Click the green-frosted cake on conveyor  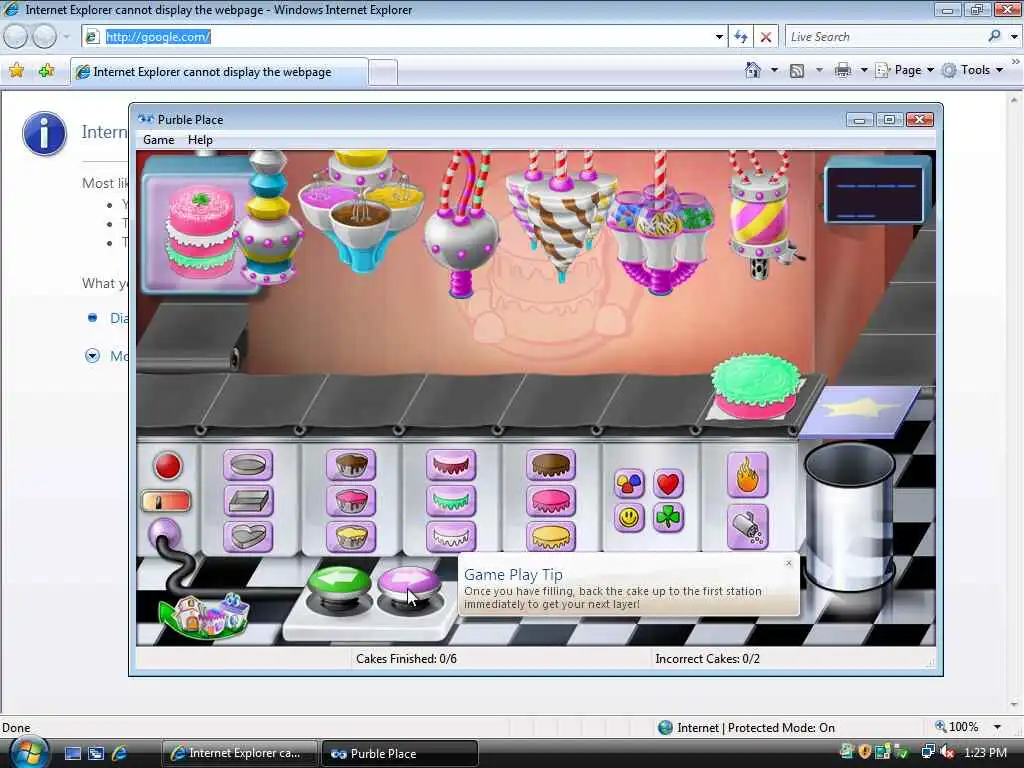point(757,386)
